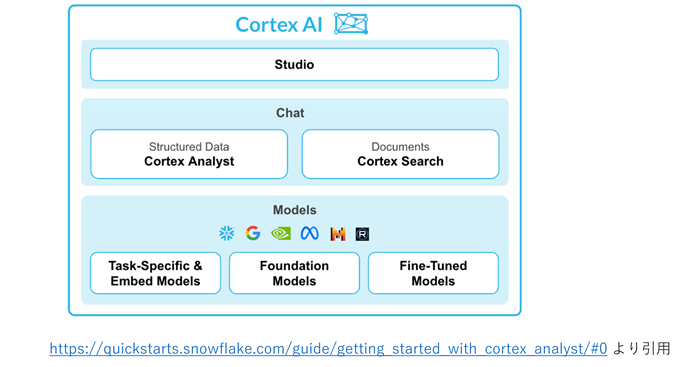Click the Models section heading
This screenshot has width=680, height=367.
294,210
